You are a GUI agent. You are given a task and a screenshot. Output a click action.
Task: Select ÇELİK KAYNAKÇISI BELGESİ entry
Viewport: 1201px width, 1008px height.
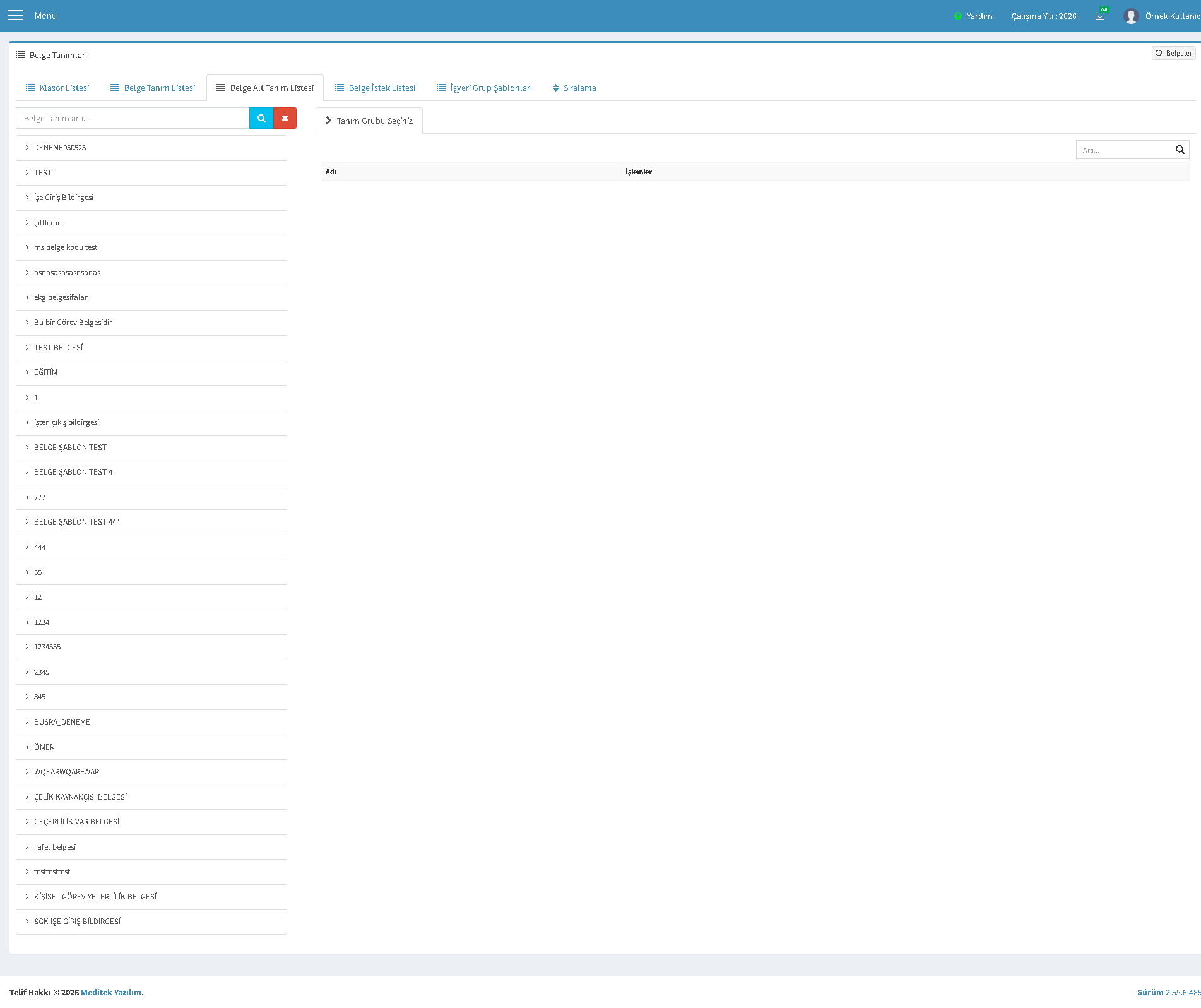(151, 797)
